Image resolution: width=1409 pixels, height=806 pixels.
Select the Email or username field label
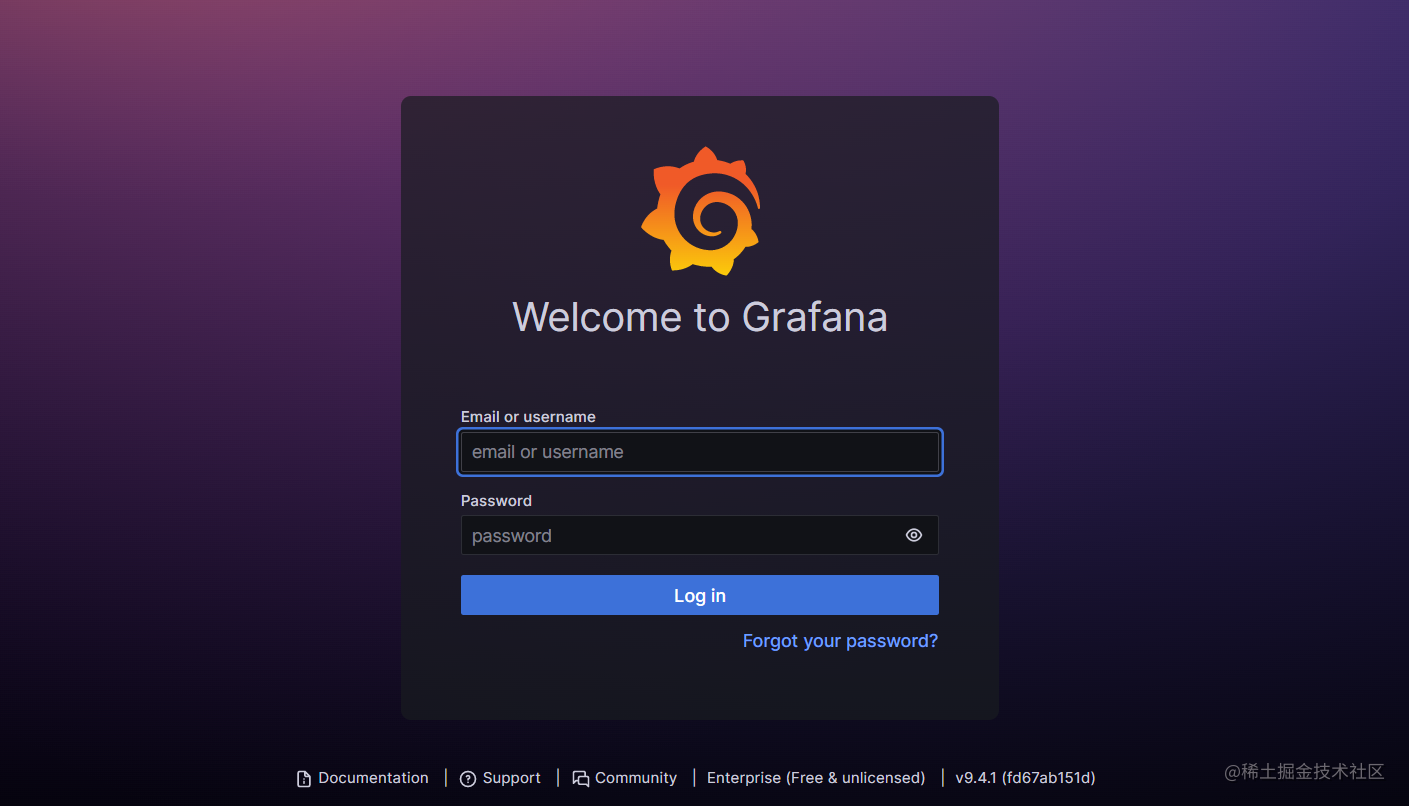click(528, 416)
